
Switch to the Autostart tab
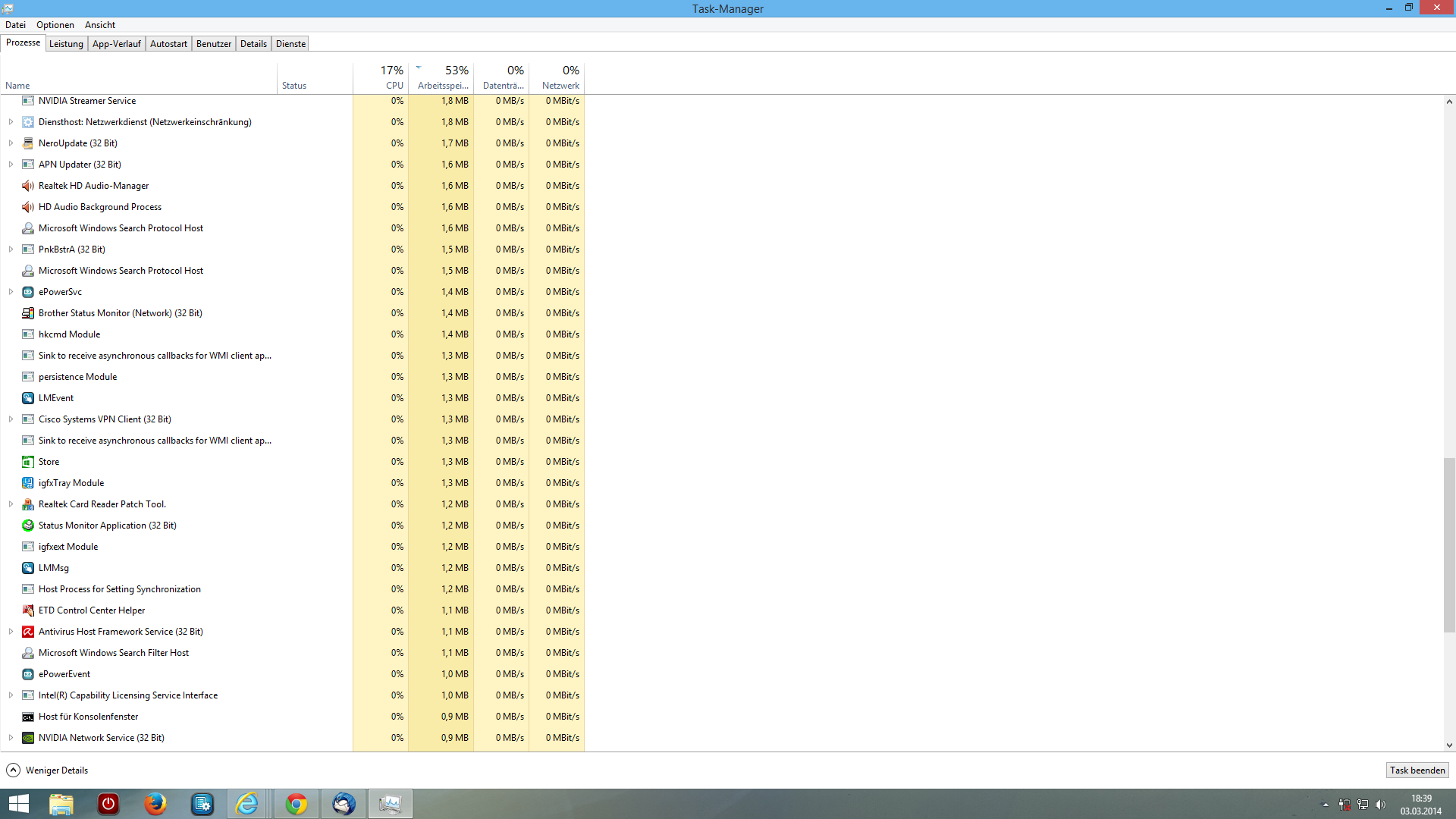pos(168,44)
